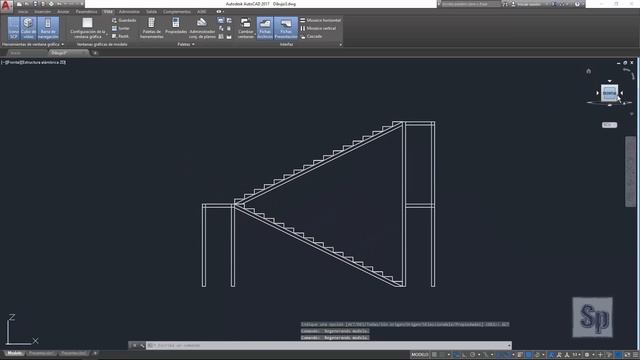
Task: Expand command line history arrow
Action: tap(509, 345)
